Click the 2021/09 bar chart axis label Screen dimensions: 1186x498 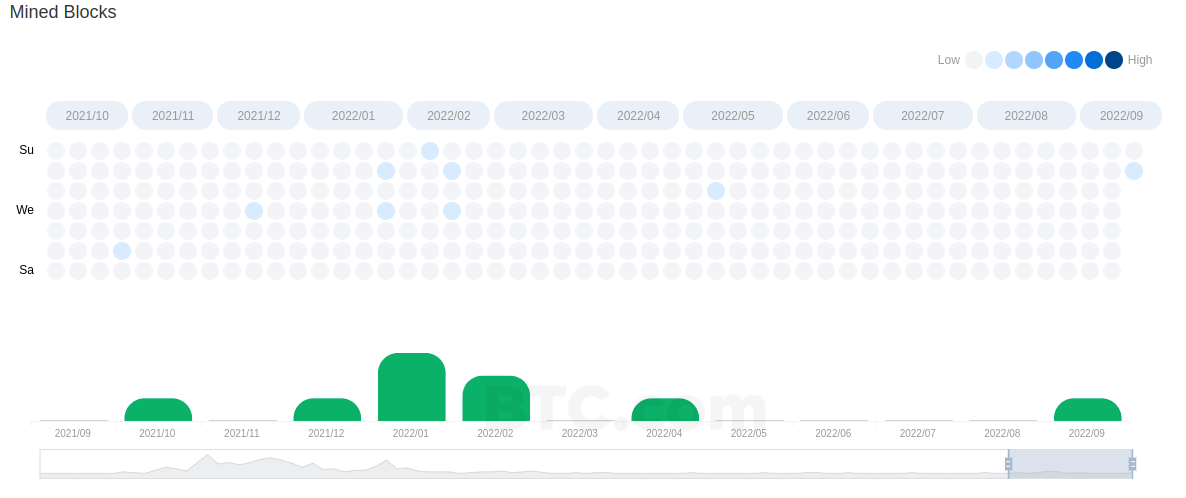click(73, 434)
